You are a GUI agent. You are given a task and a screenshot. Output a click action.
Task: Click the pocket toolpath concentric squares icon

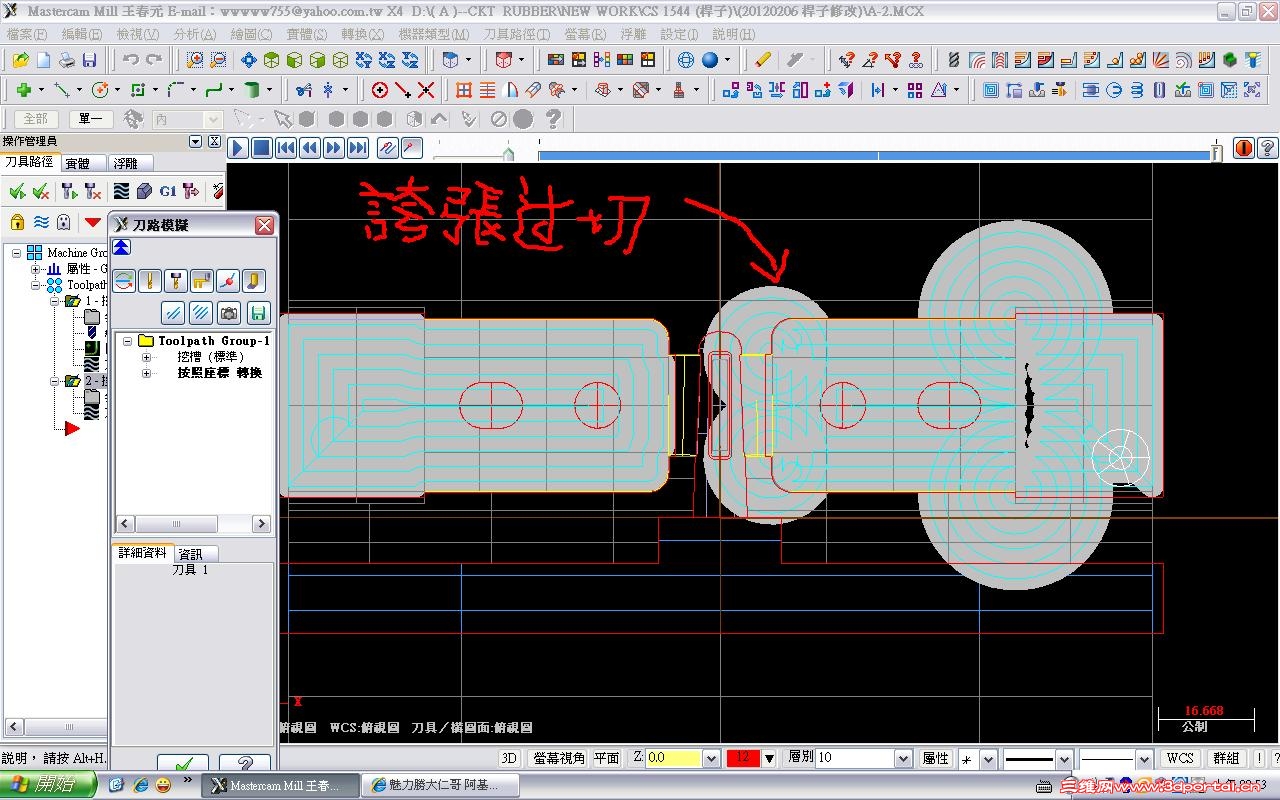click(991, 90)
